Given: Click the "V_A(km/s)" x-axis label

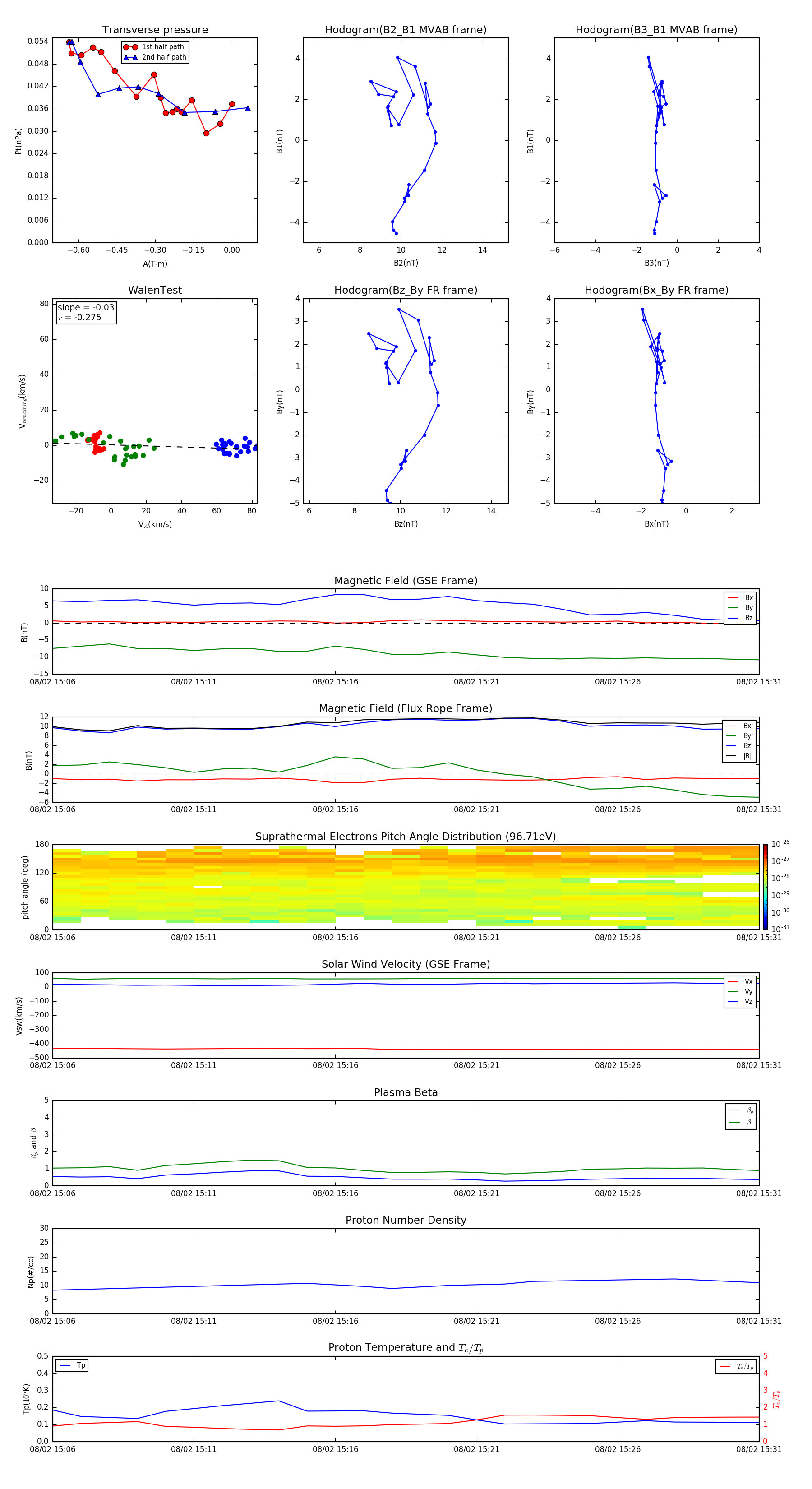Looking at the screenshot, I should tap(155, 524).
